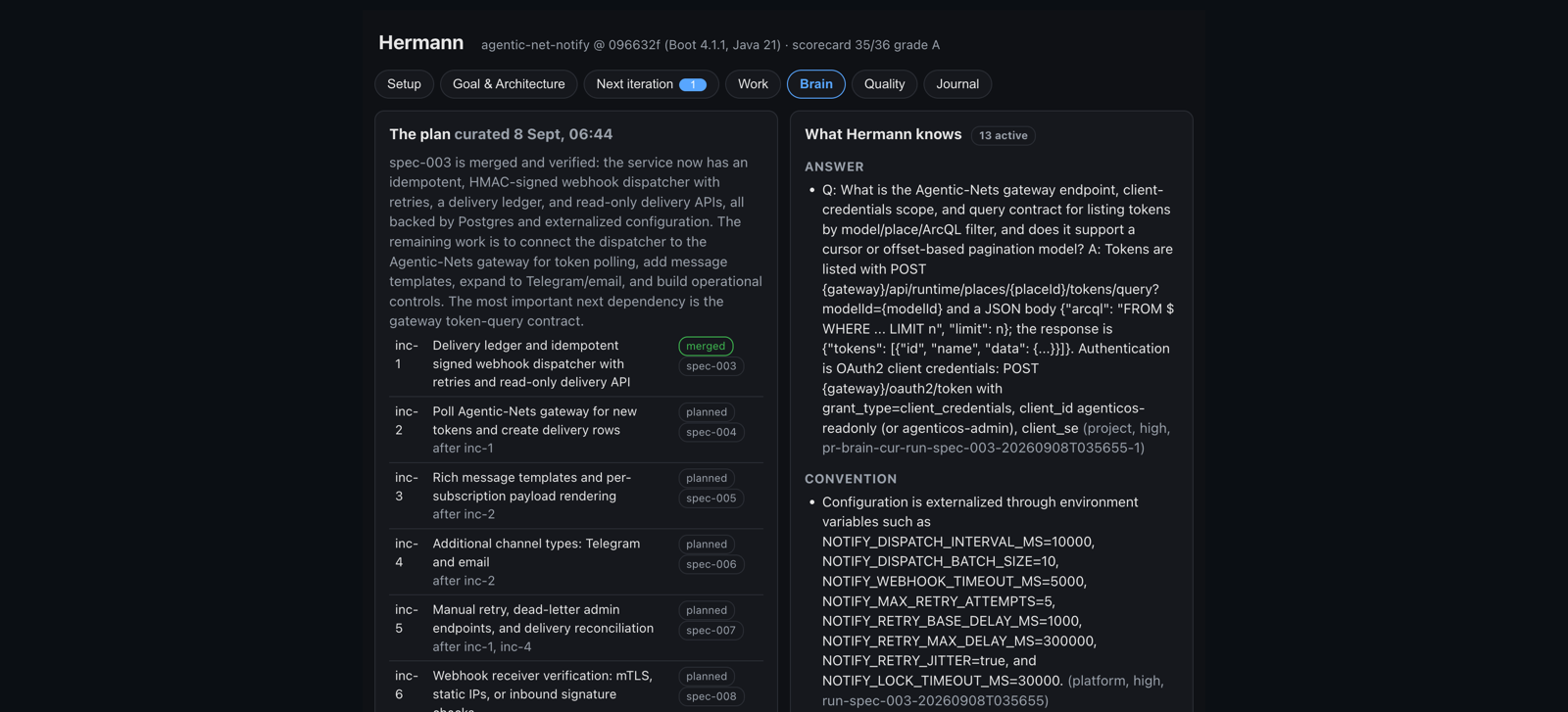Click the Next iteration count badge

[x=693, y=85]
